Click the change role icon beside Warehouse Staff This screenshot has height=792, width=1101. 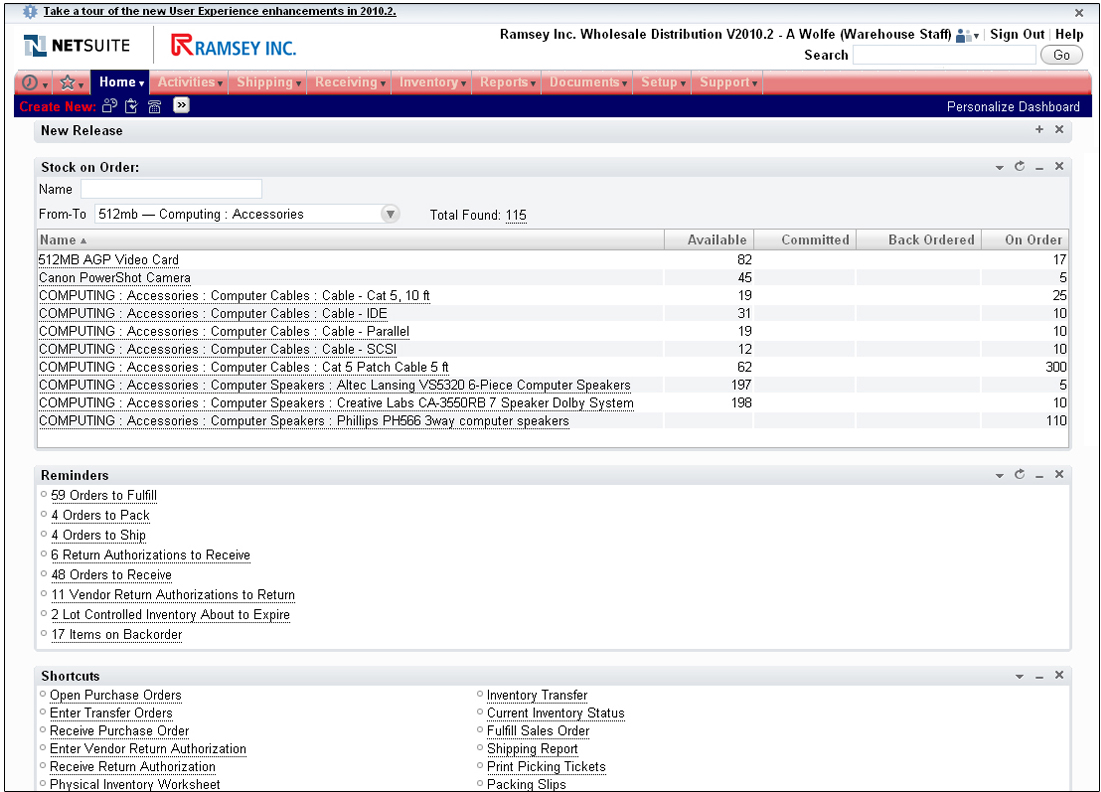[967, 36]
